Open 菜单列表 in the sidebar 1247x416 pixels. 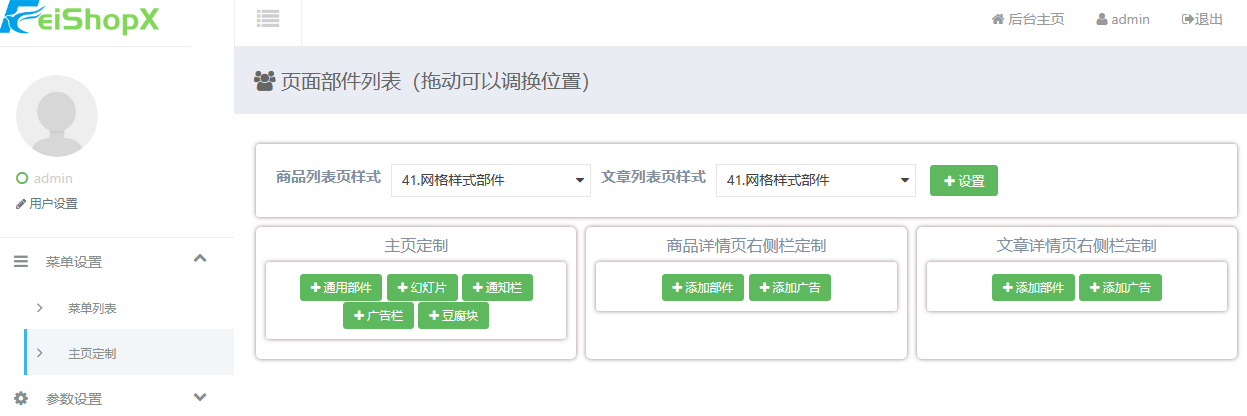pyautogui.click(x=92, y=308)
